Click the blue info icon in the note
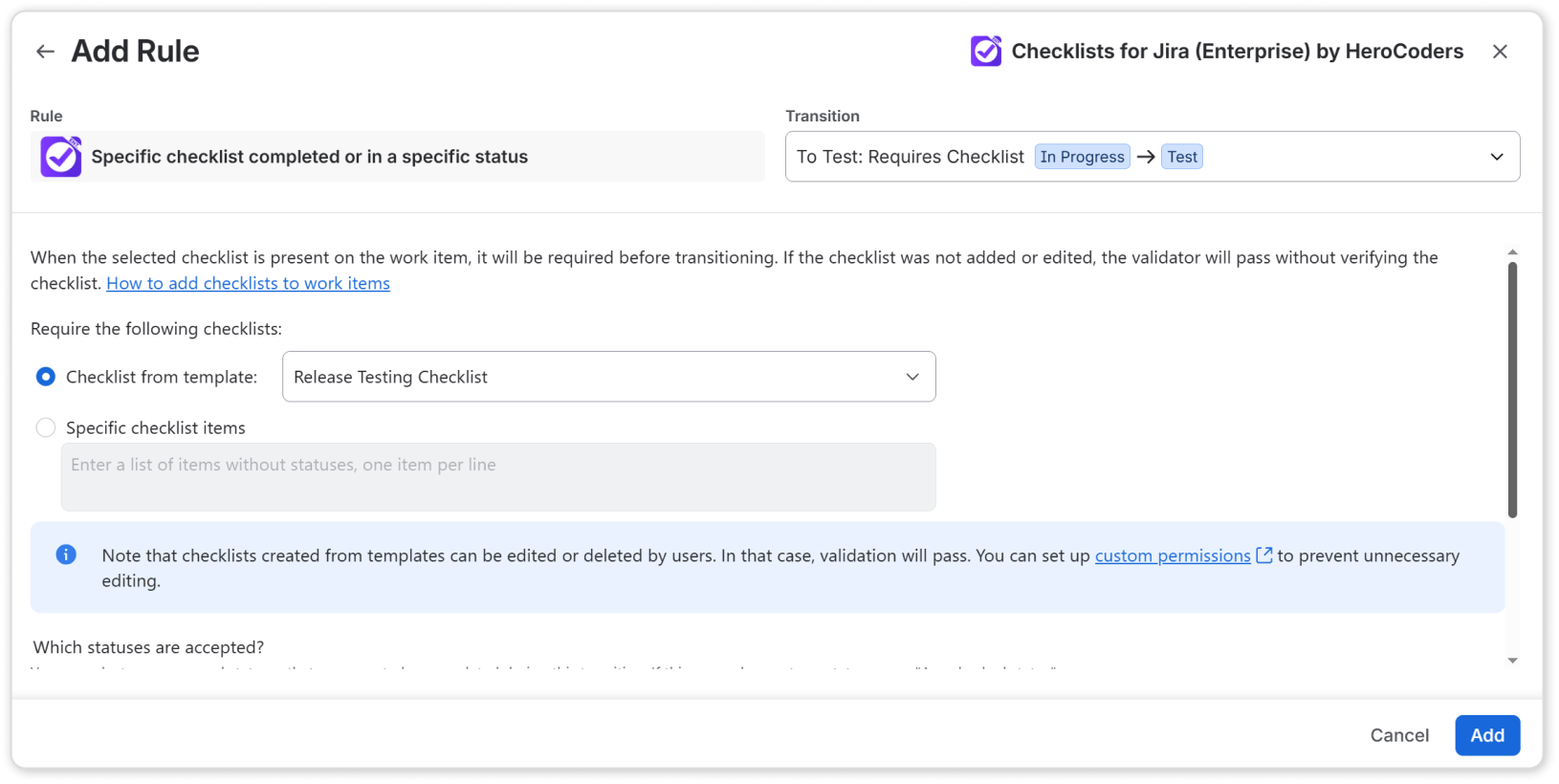The image size is (1559, 784). coord(66,555)
